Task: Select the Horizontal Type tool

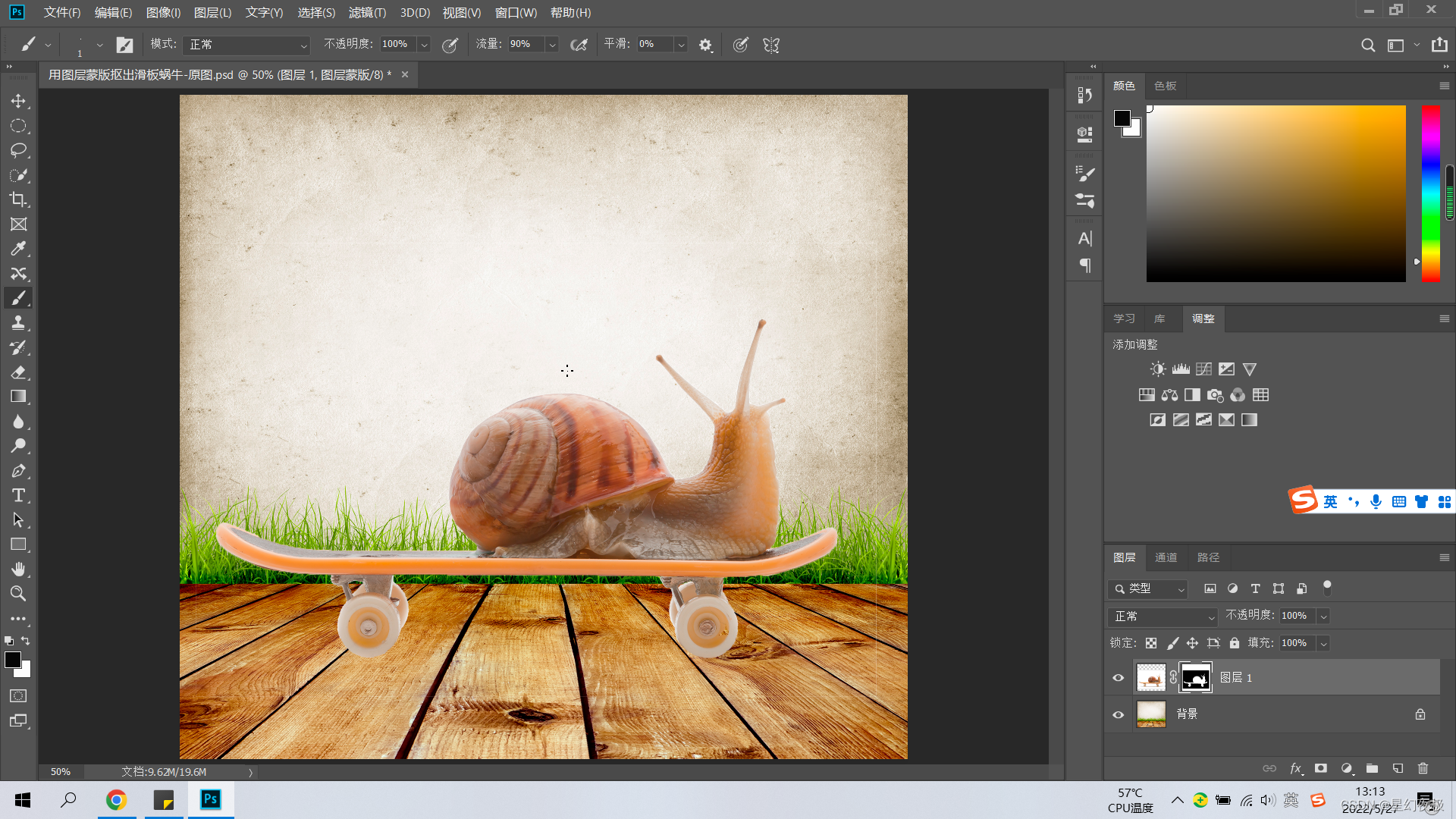Action: pyautogui.click(x=18, y=496)
